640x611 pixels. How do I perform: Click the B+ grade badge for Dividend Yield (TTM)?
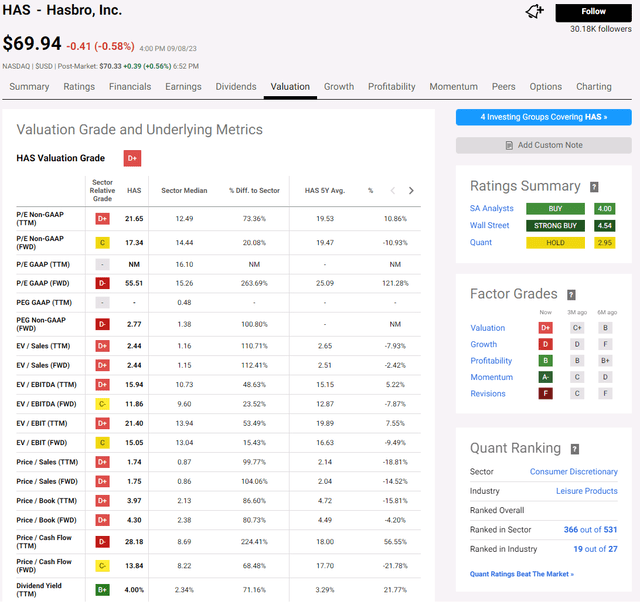pos(102,590)
